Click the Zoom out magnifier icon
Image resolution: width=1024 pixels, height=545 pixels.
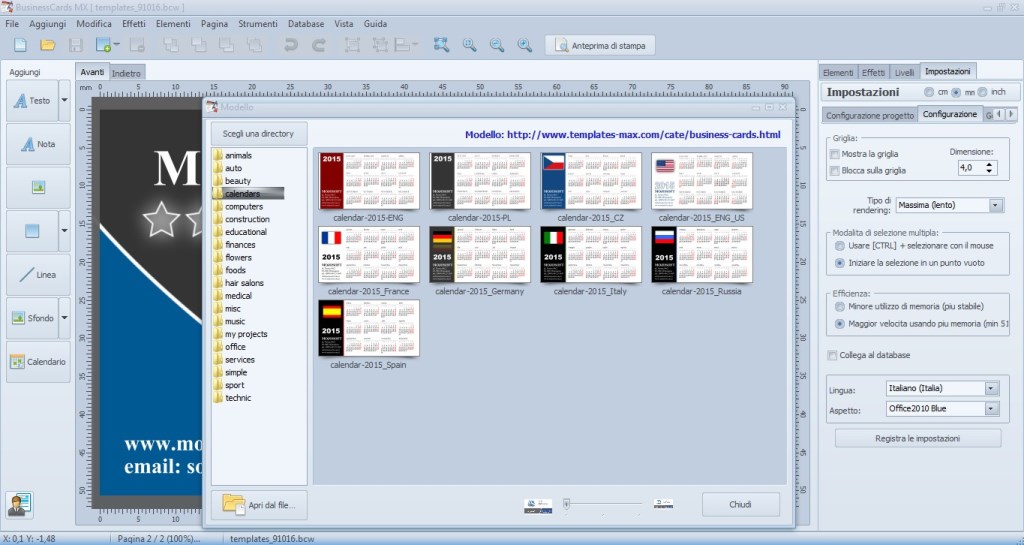click(x=497, y=45)
